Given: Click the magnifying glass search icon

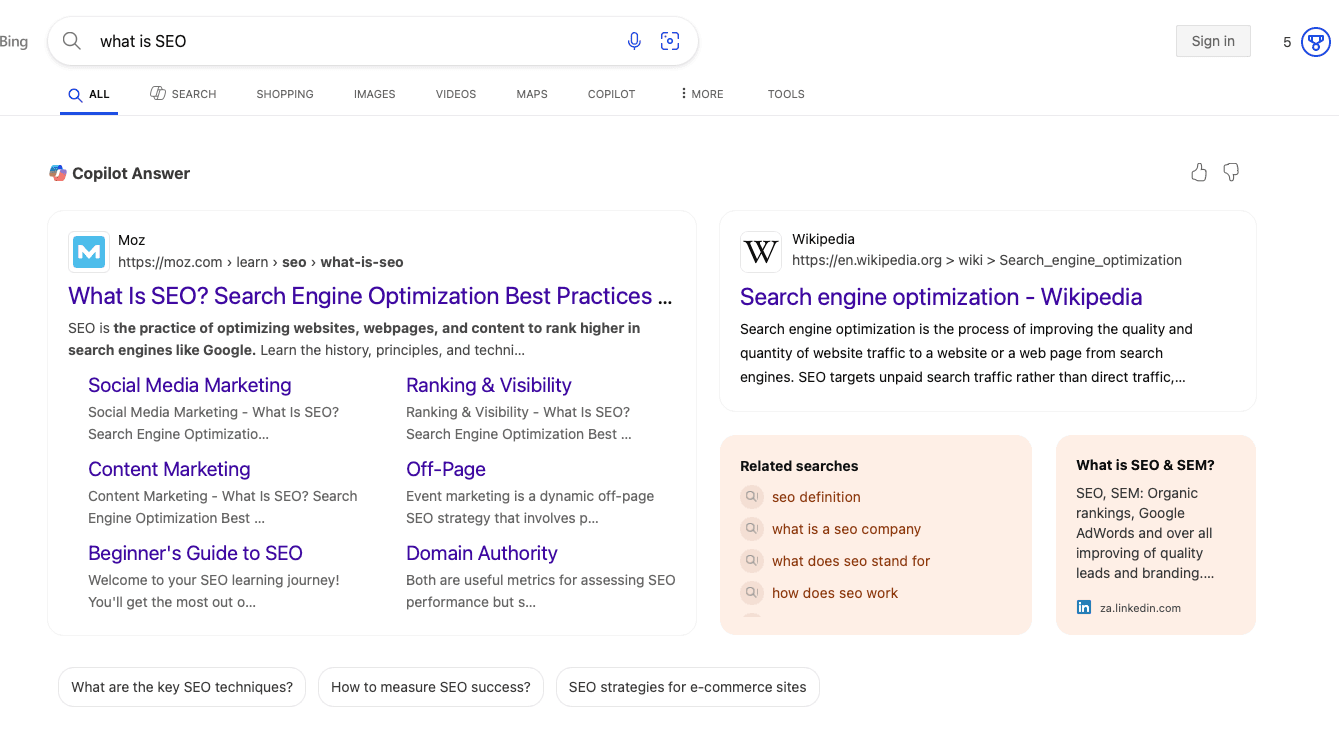Looking at the screenshot, I should [72, 41].
